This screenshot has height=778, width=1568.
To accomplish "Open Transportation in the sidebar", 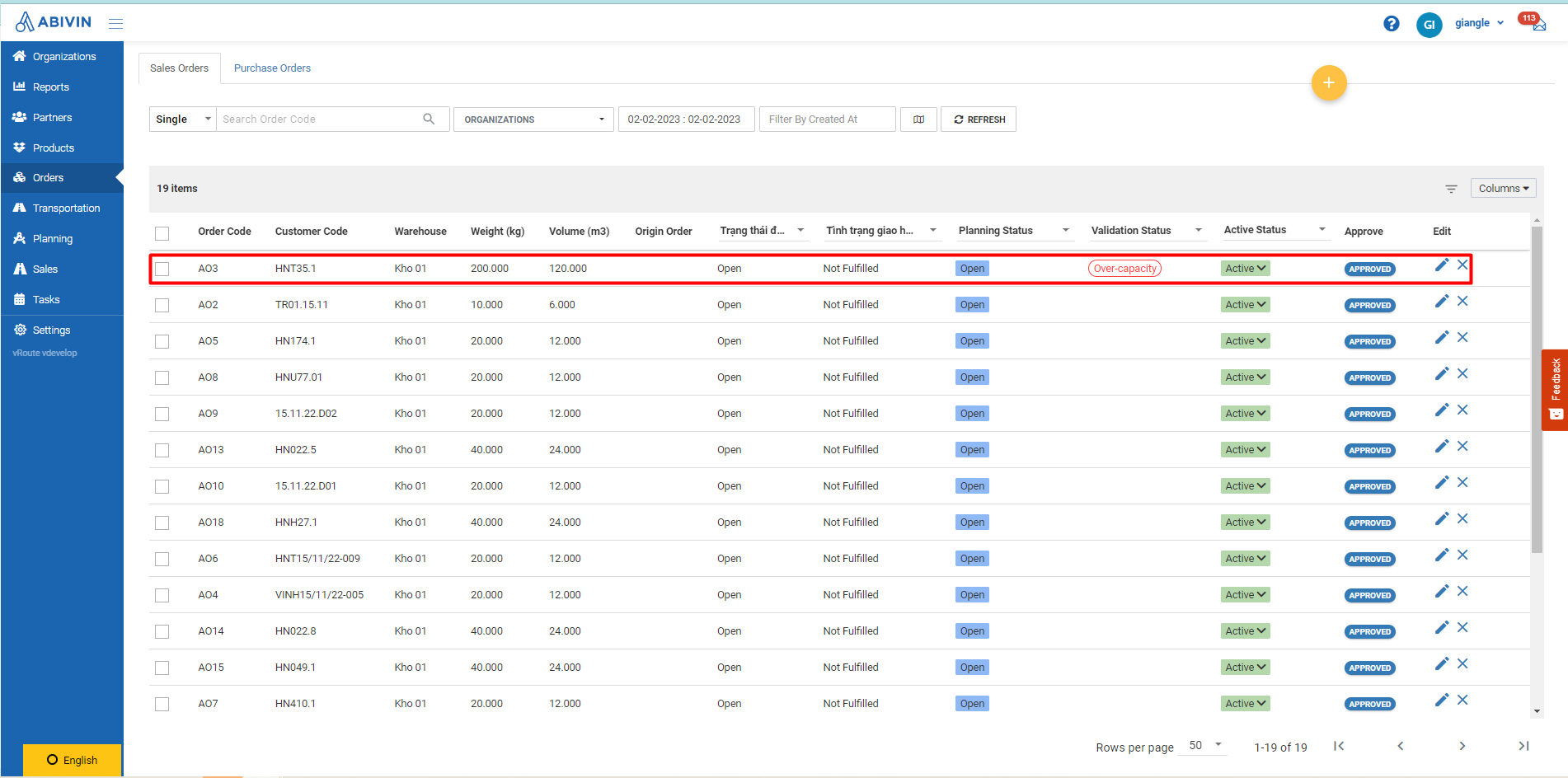I will (62, 209).
